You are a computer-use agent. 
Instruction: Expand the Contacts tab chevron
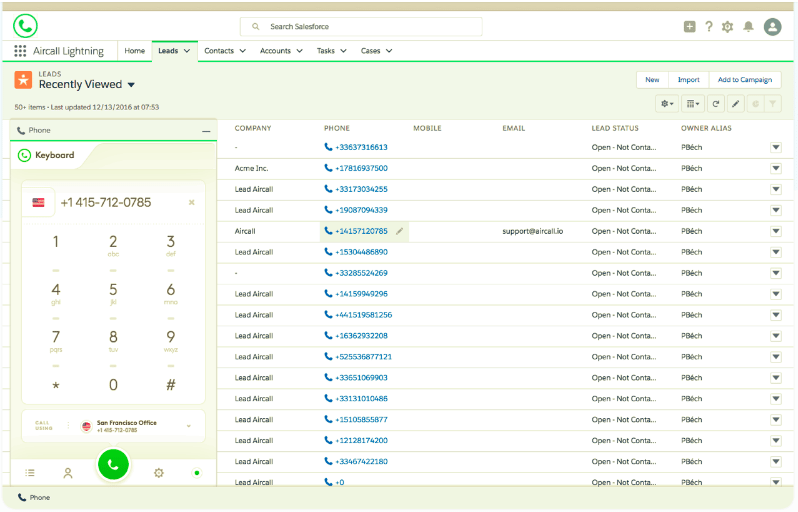(x=243, y=51)
